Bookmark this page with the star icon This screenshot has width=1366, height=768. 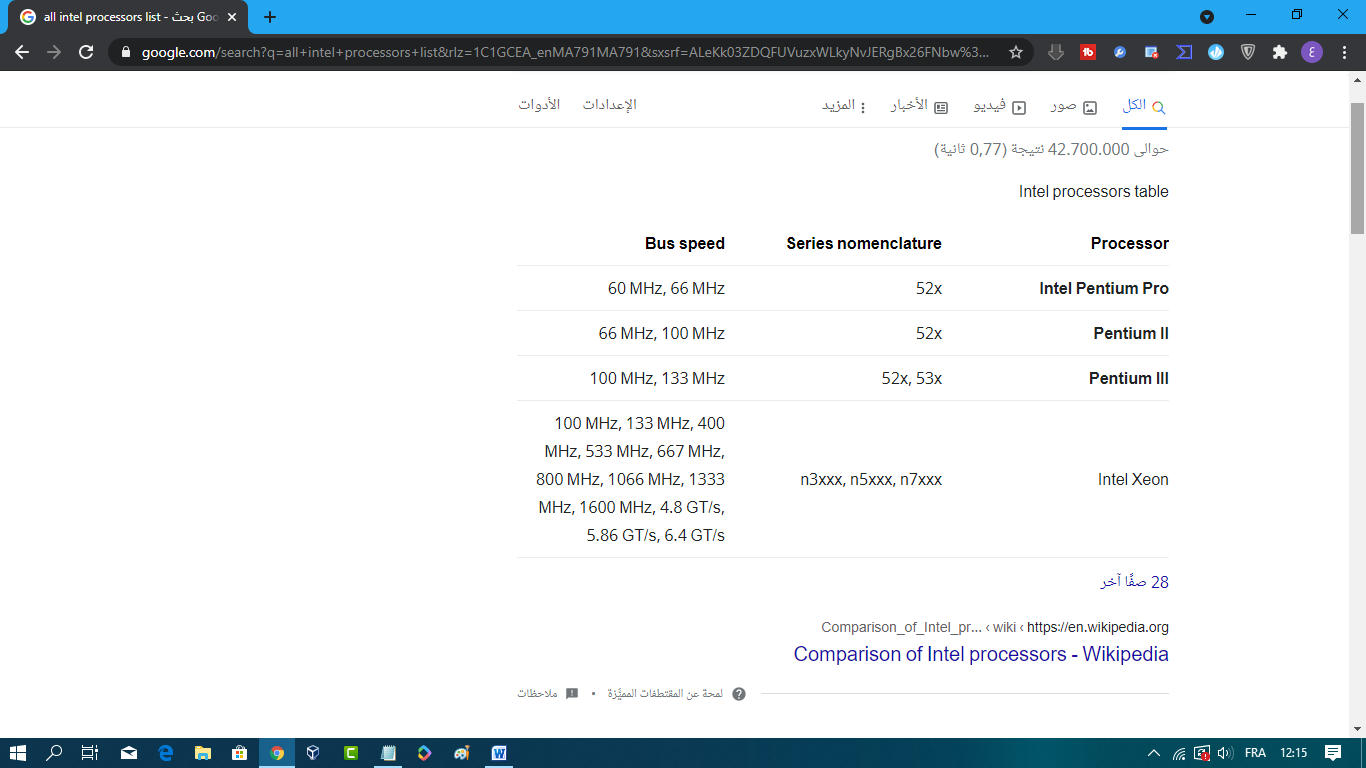pos(1016,52)
